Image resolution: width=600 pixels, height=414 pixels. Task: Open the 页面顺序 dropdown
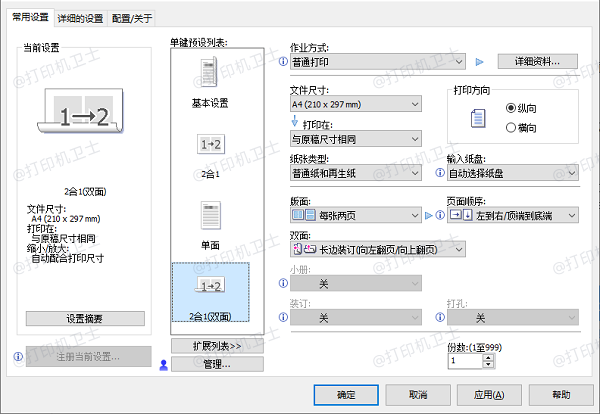tap(513, 215)
